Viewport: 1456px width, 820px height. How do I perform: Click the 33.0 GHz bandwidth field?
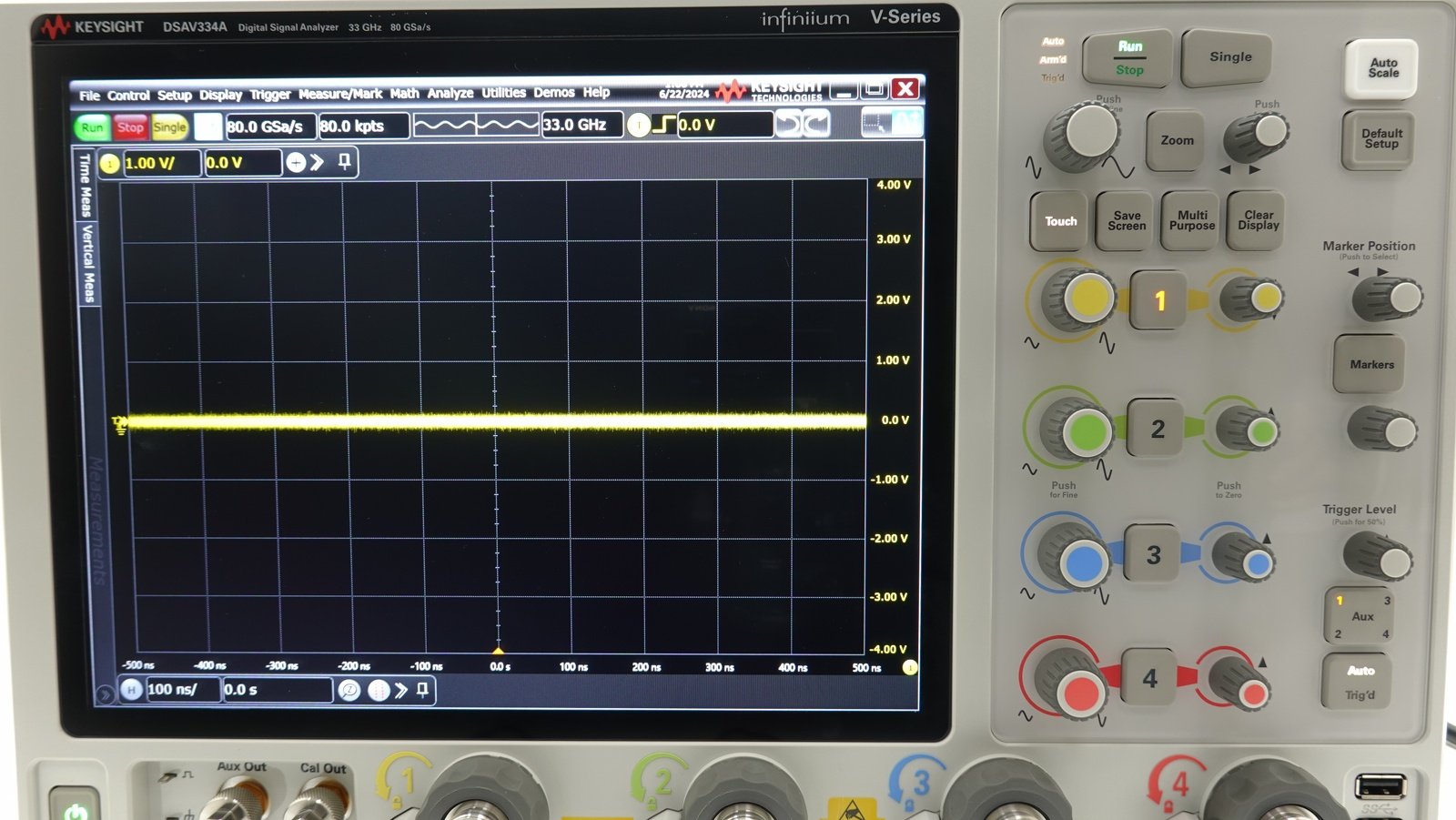[x=581, y=125]
